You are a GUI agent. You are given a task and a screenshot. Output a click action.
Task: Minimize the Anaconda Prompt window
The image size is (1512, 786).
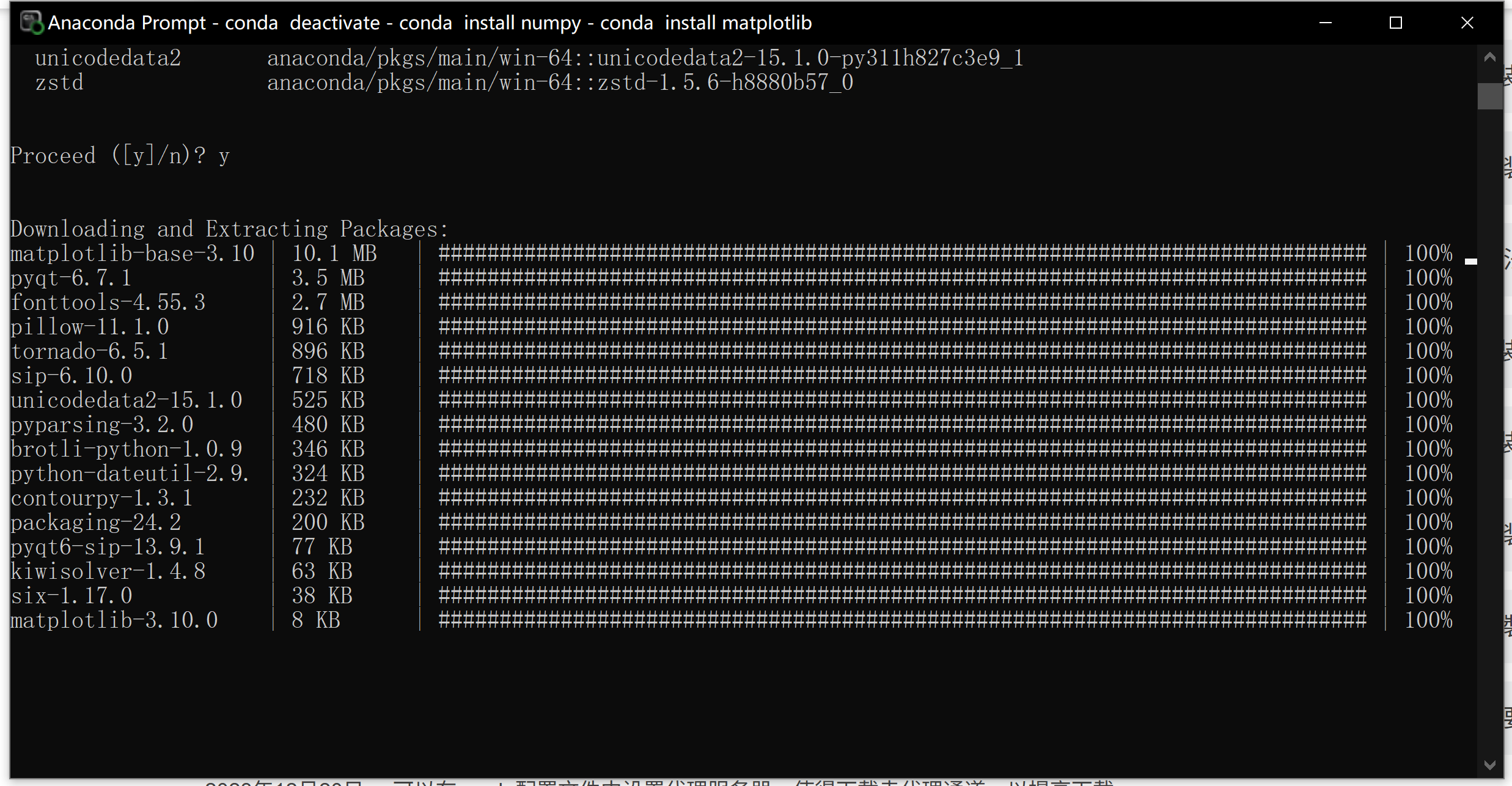1325,23
